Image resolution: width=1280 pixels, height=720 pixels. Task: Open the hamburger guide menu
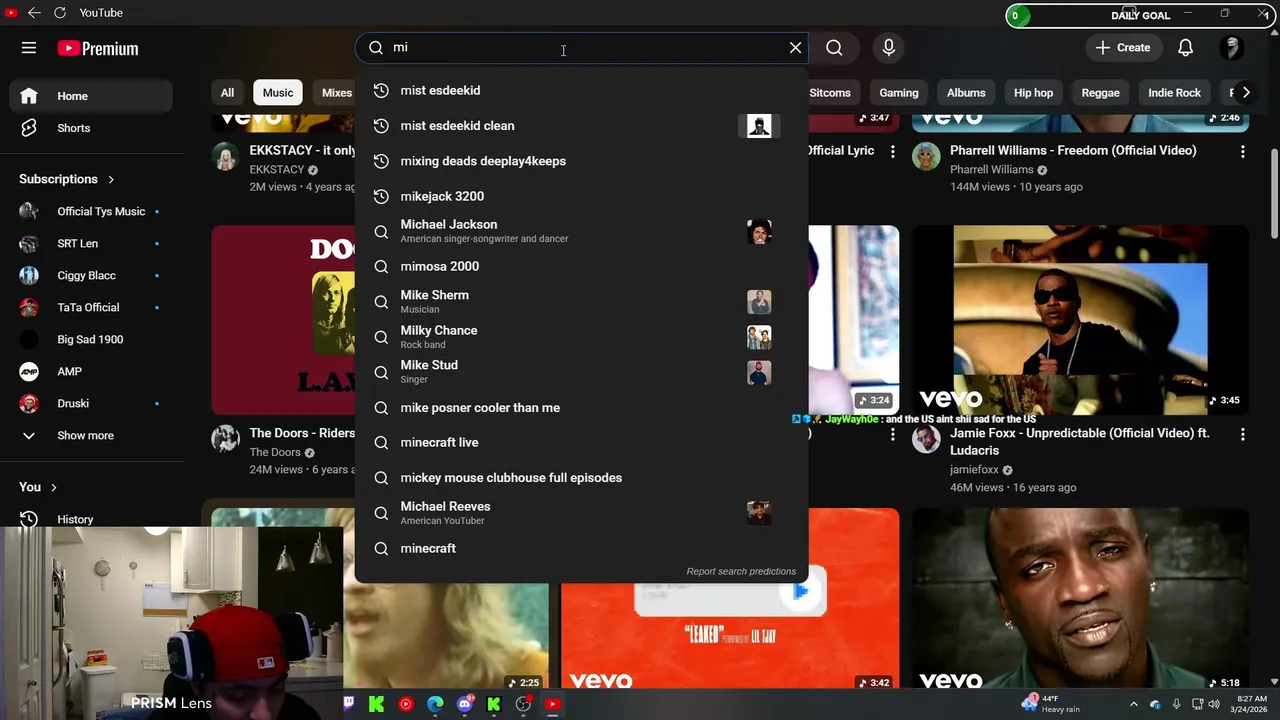(29, 48)
